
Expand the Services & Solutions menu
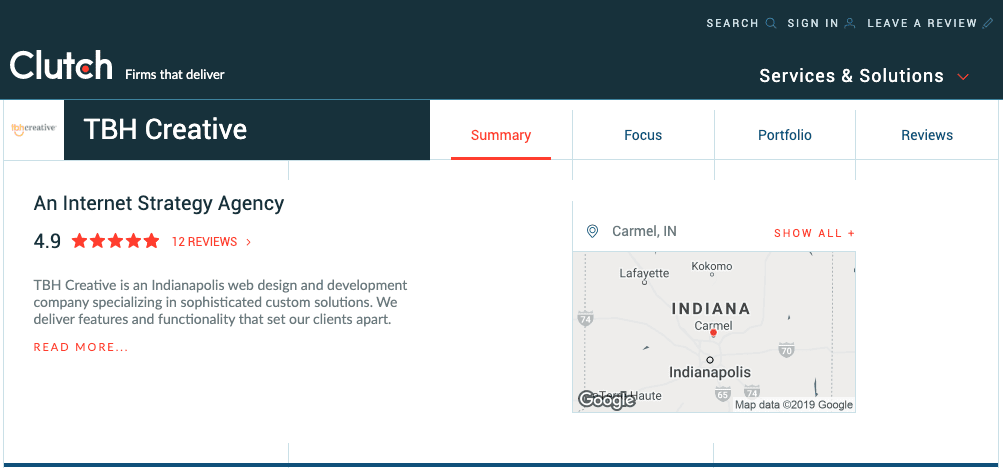[x=864, y=76]
